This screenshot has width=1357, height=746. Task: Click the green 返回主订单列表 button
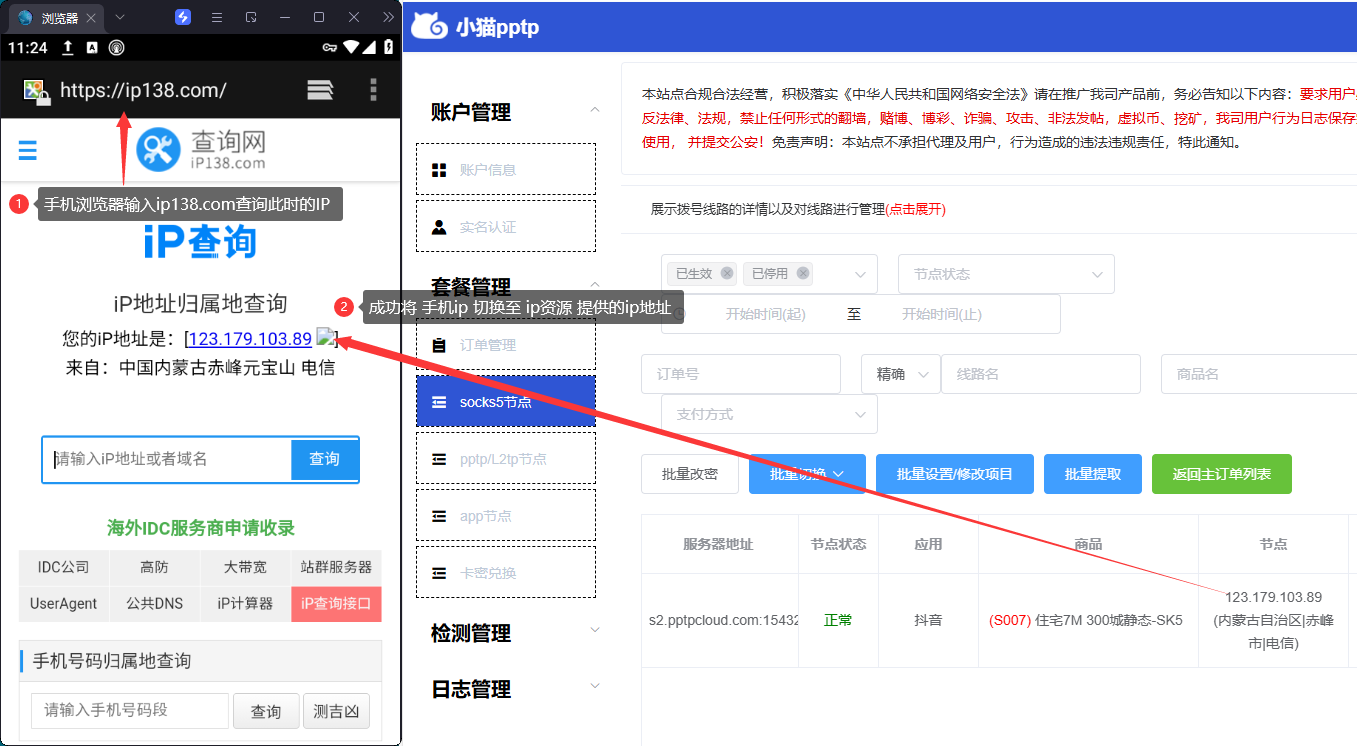click(1221, 474)
